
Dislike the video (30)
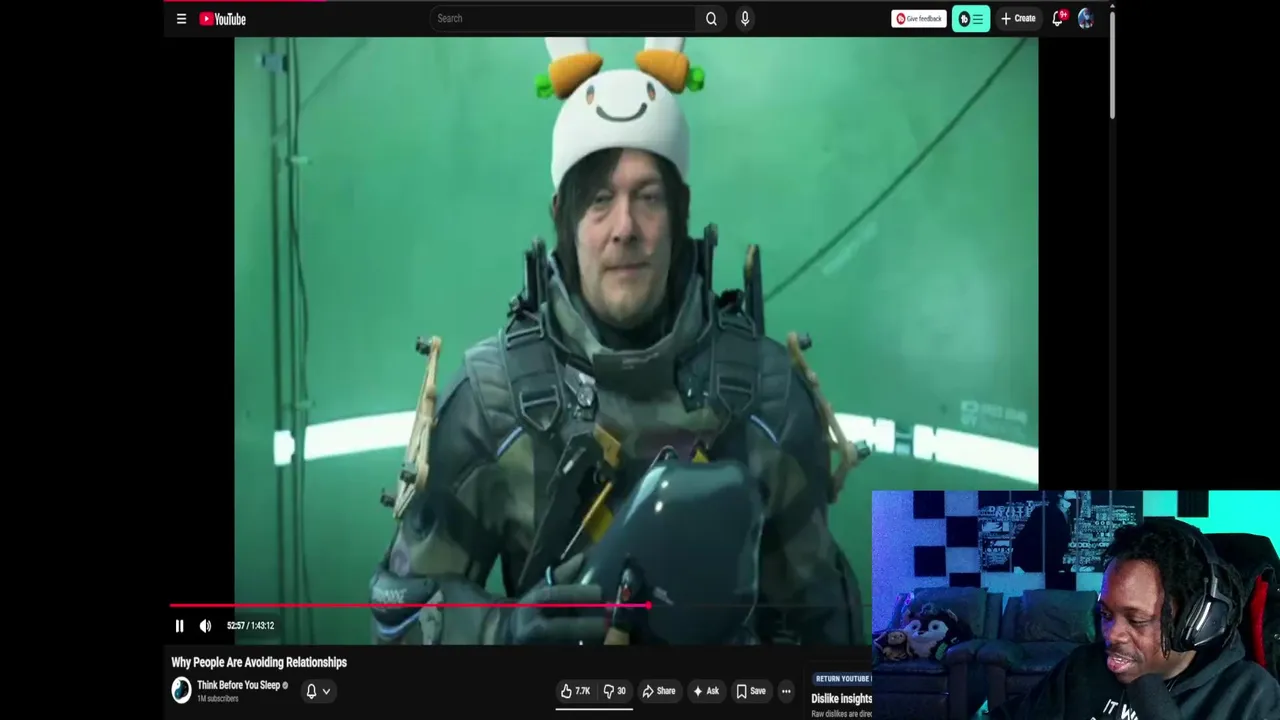coord(615,691)
